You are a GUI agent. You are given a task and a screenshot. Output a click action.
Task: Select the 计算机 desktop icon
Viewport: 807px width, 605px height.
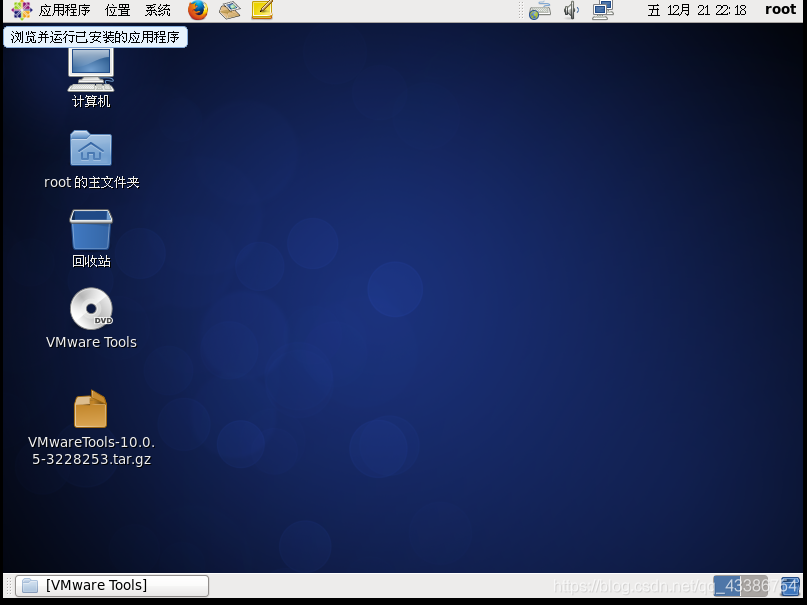coord(91,70)
